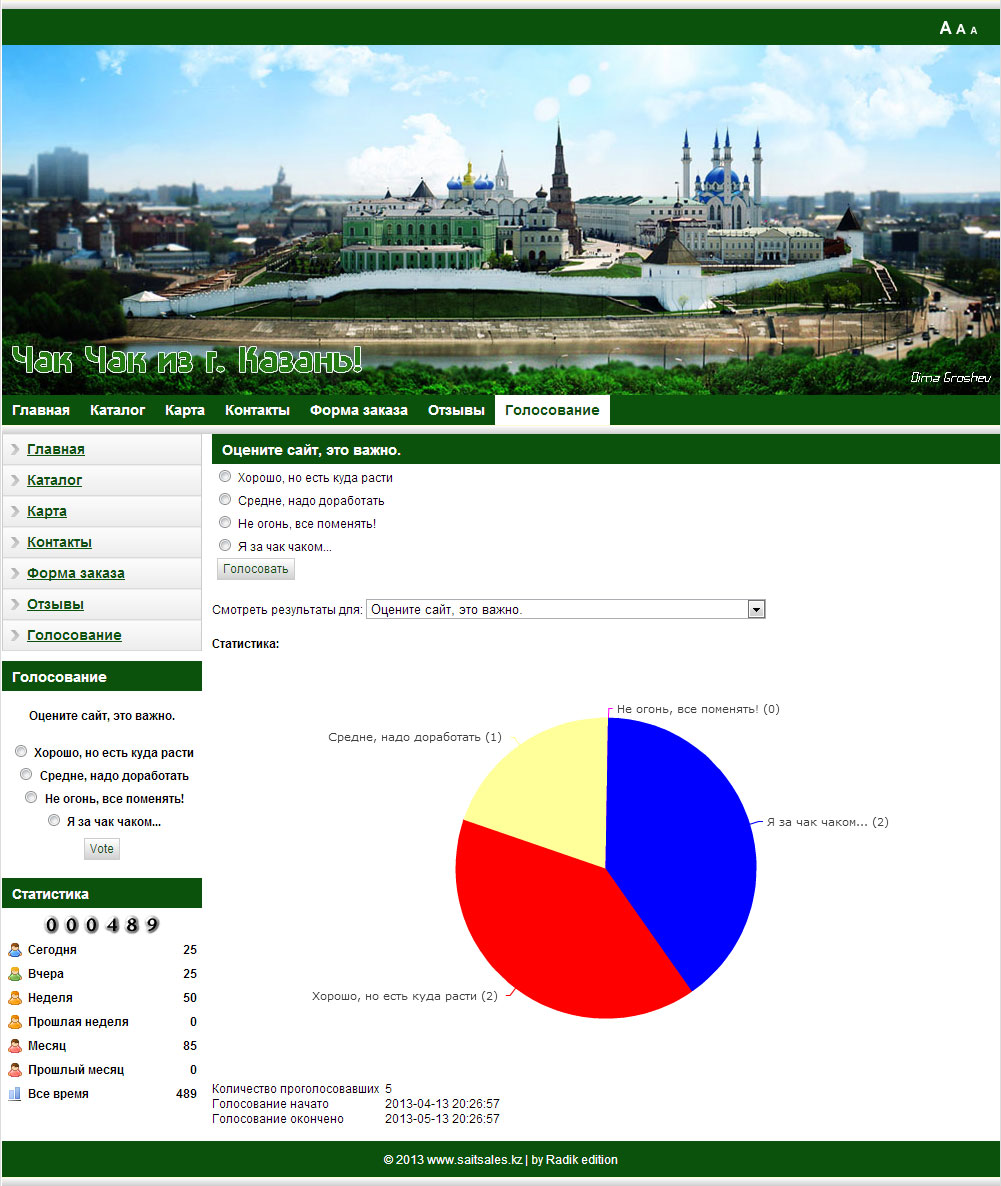
Task: Click the user icon next to Вчера
Action: [15, 974]
